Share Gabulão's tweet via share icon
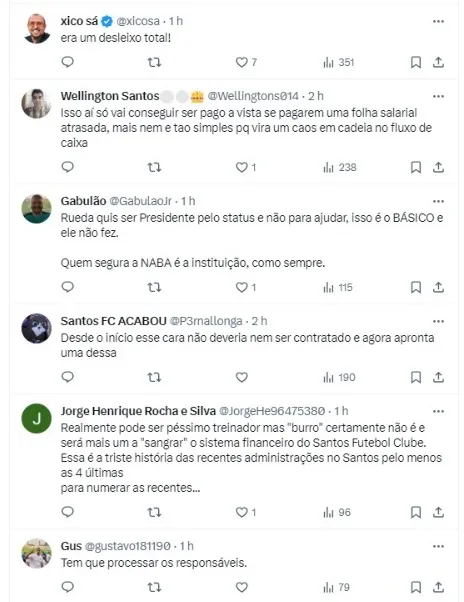 click(x=438, y=287)
